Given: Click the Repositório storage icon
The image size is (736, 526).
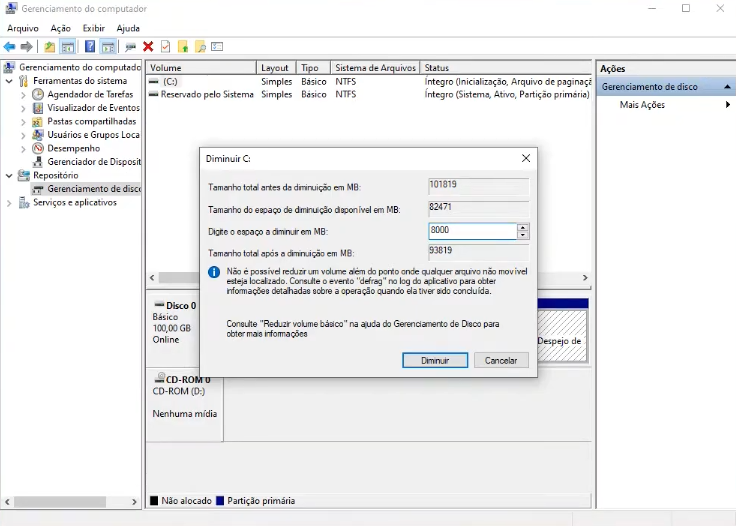Looking at the screenshot, I should 23,175.
